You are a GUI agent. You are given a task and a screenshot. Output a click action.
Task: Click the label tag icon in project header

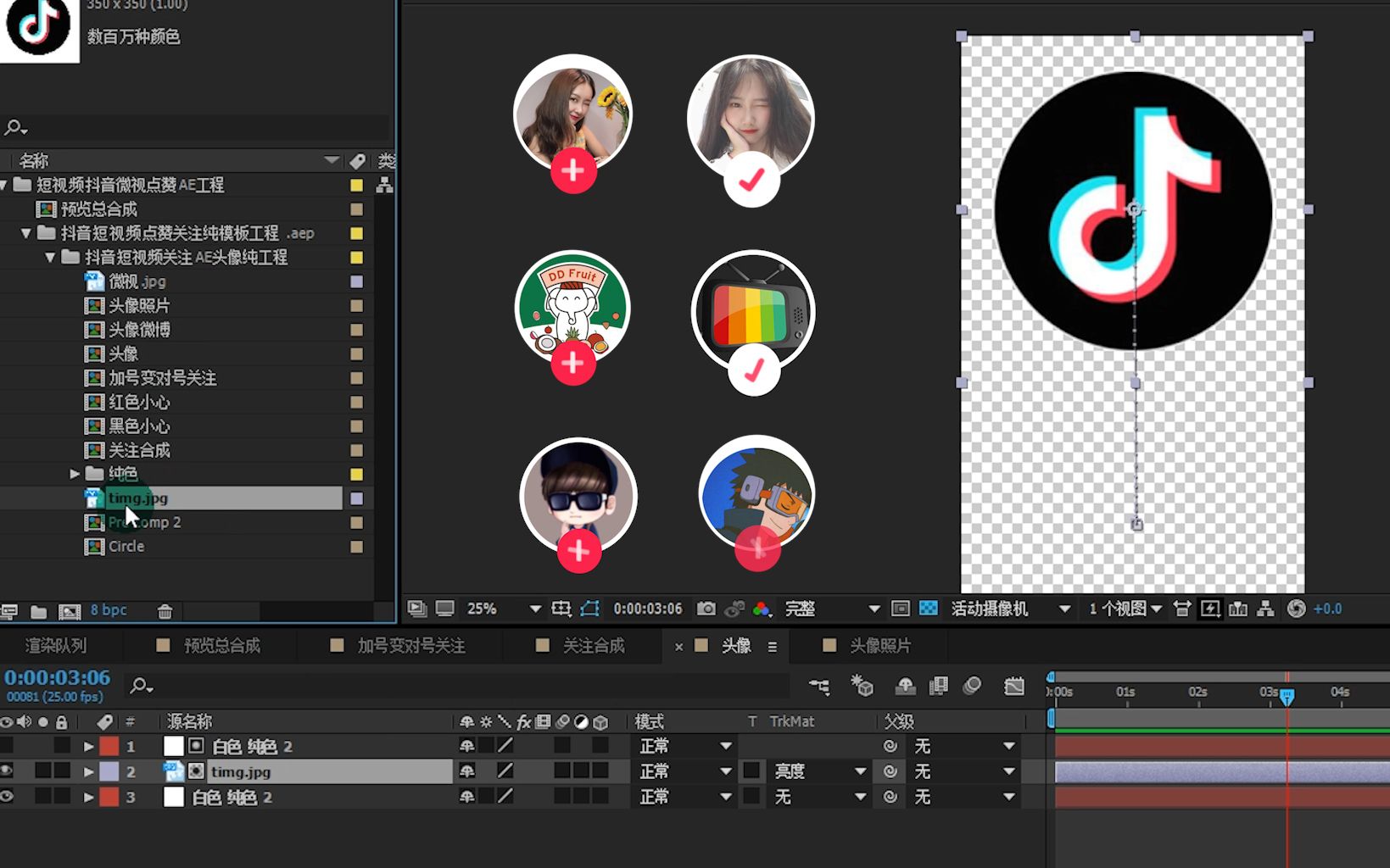click(357, 161)
